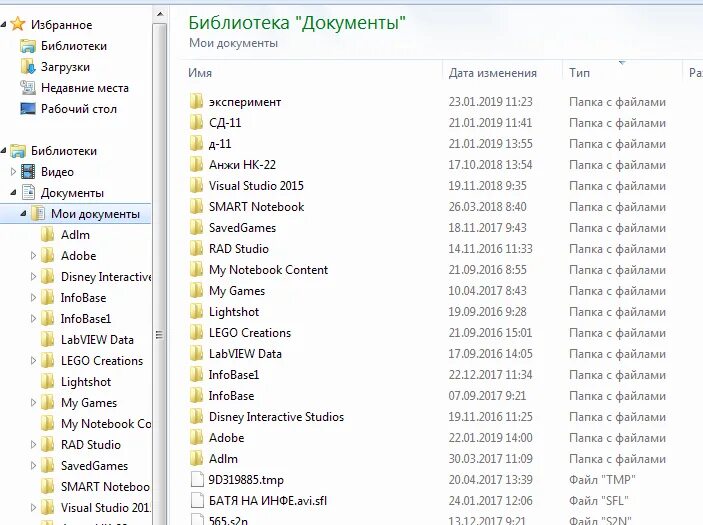This screenshot has height=525, width=703.
Task: Select Рабочий стол in sidebar
Action: (x=79, y=109)
